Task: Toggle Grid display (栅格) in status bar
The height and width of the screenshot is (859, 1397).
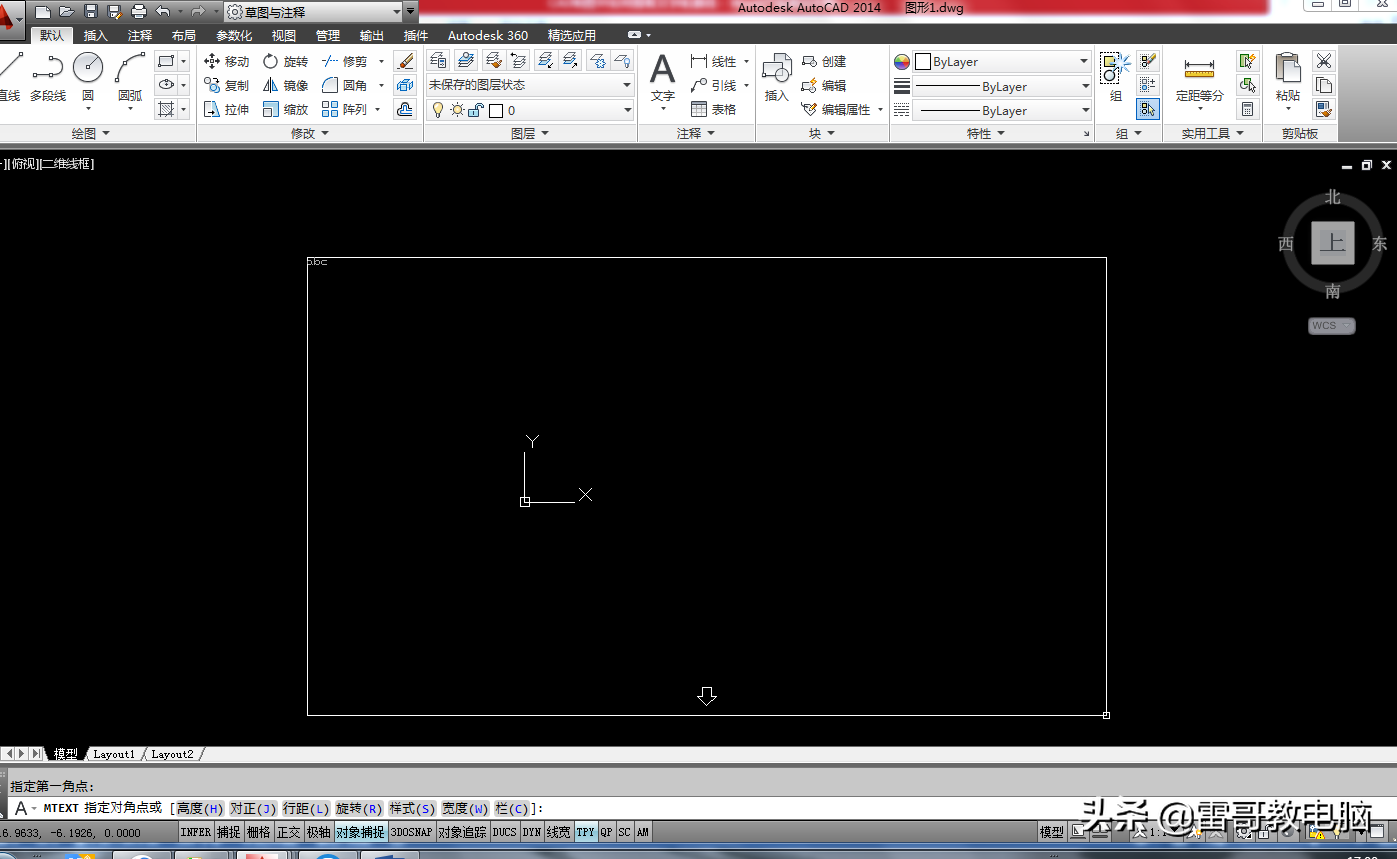Action: click(x=259, y=832)
